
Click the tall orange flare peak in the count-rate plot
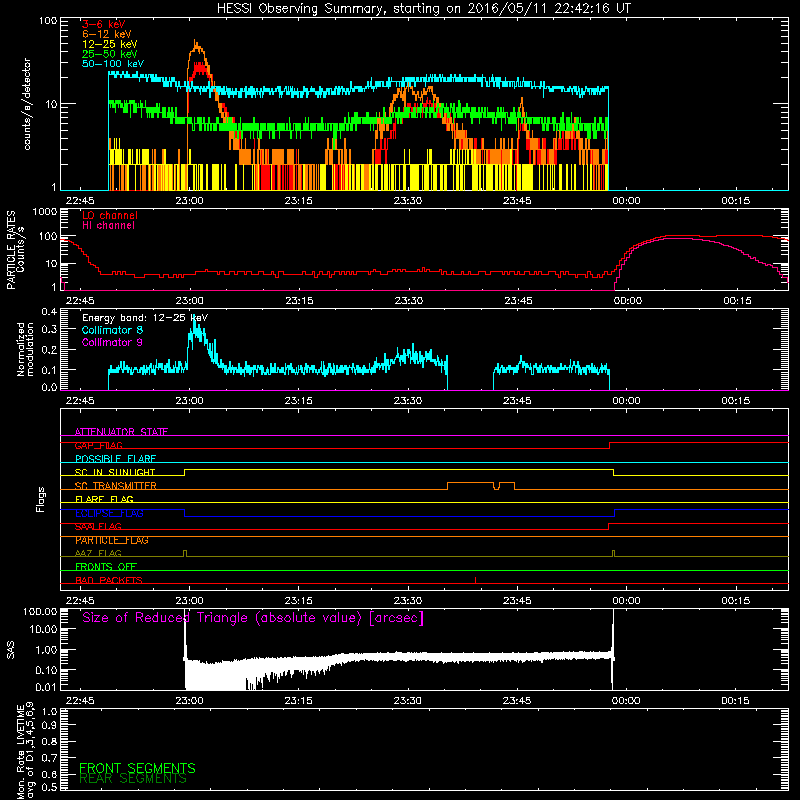point(196,48)
